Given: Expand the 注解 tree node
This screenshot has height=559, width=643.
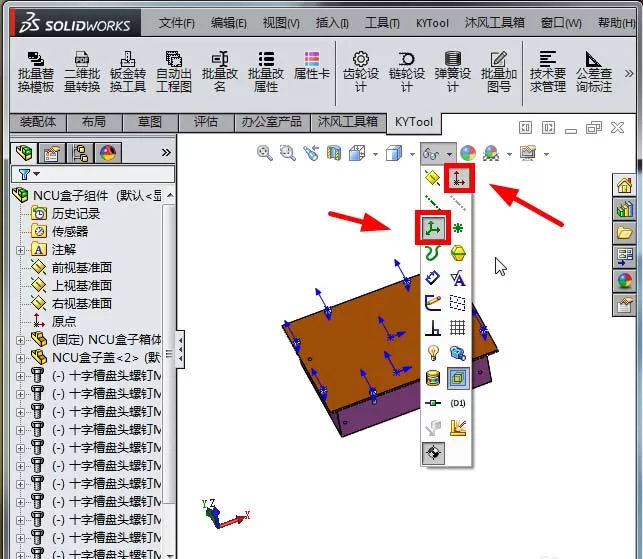Looking at the screenshot, I should coord(20,250).
